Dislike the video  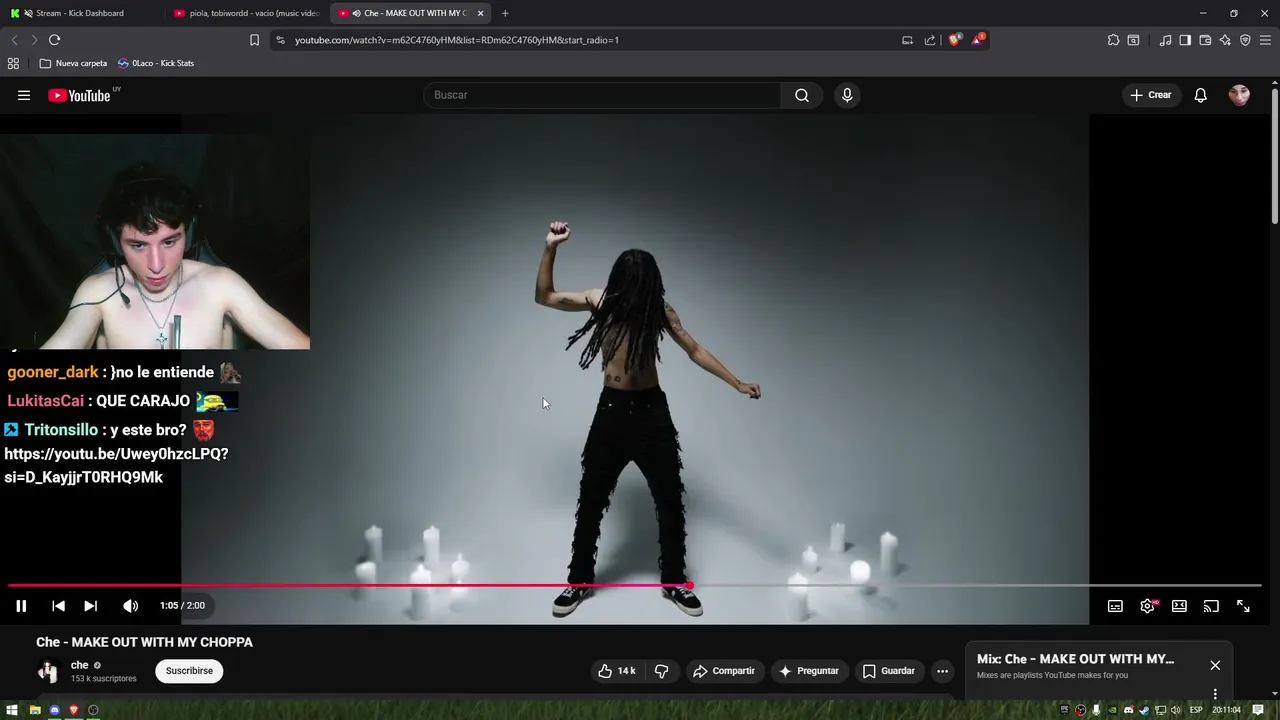(x=661, y=671)
